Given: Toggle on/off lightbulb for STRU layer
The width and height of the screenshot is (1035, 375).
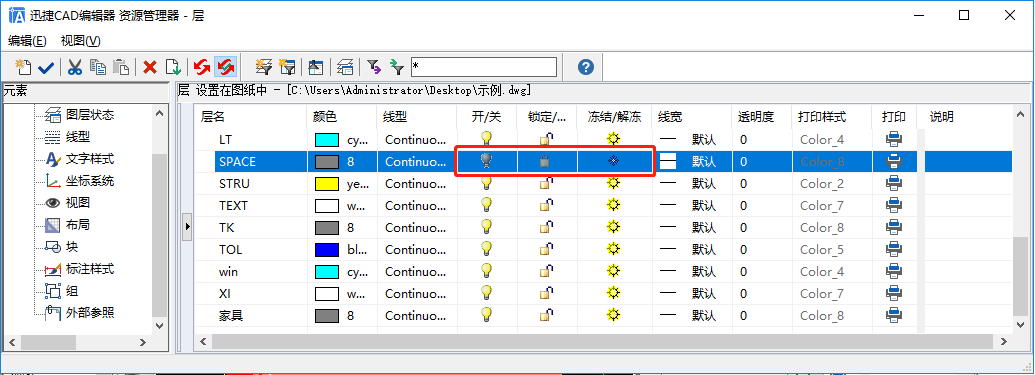Looking at the screenshot, I should (486, 183).
